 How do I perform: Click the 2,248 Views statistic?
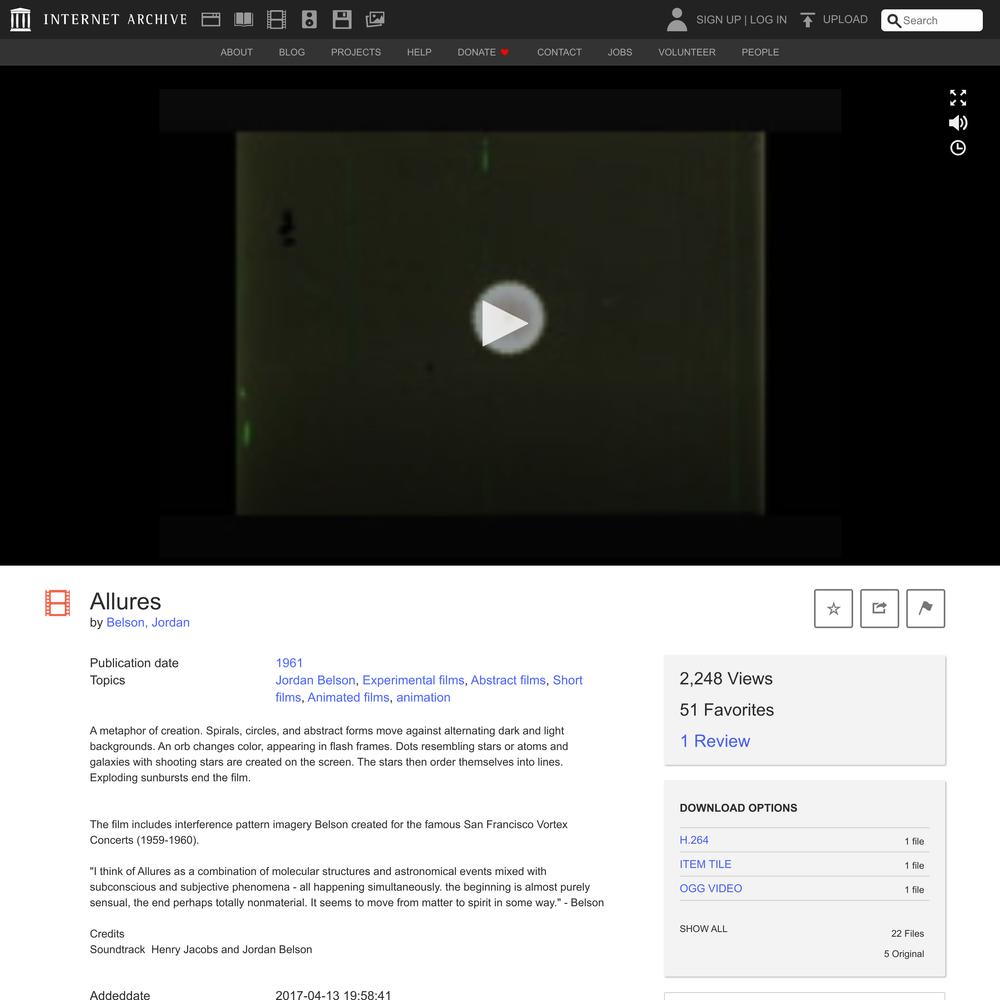[x=726, y=679]
